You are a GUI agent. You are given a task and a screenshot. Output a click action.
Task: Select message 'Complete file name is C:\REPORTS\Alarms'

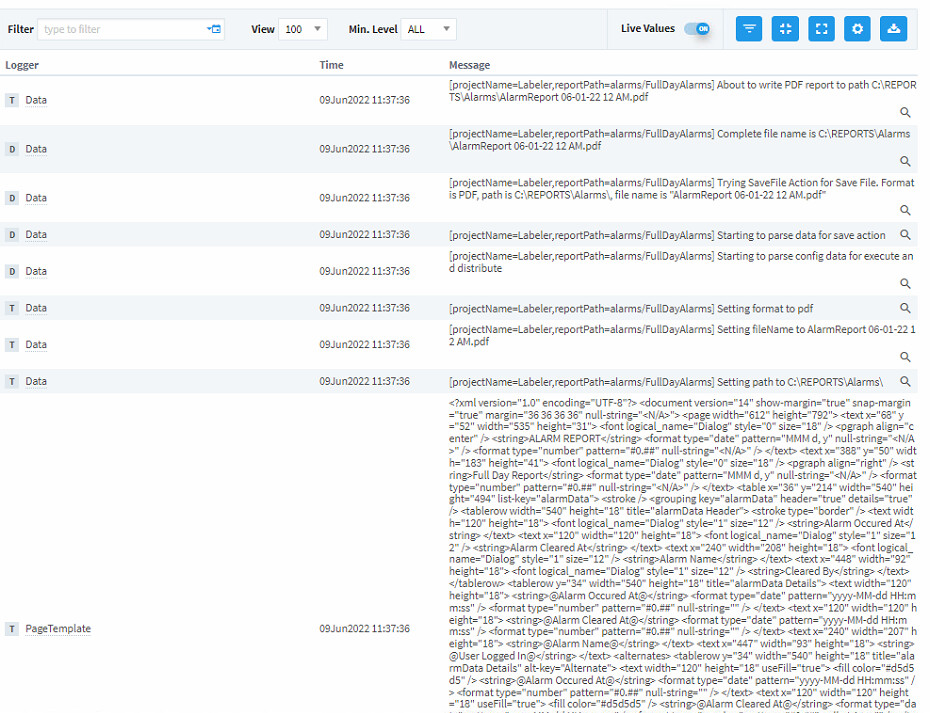[x=679, y=140]
